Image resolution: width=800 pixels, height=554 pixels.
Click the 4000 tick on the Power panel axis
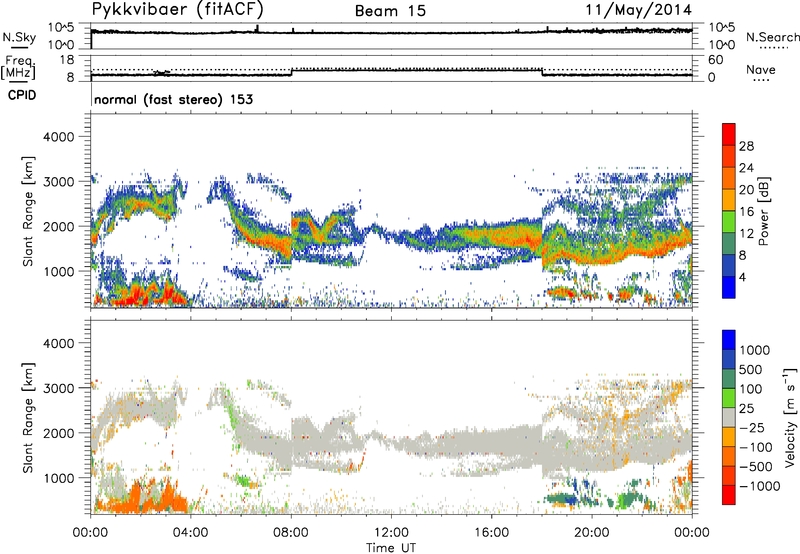click(x=58, y=137)
